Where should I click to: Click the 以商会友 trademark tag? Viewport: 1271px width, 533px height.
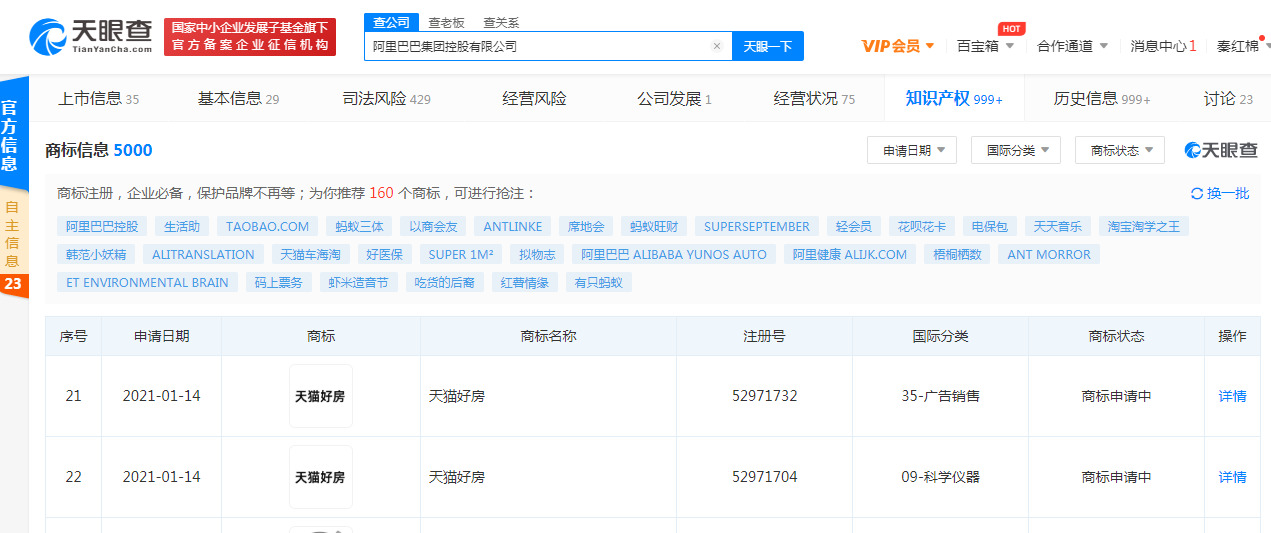(x=432, y=226)
